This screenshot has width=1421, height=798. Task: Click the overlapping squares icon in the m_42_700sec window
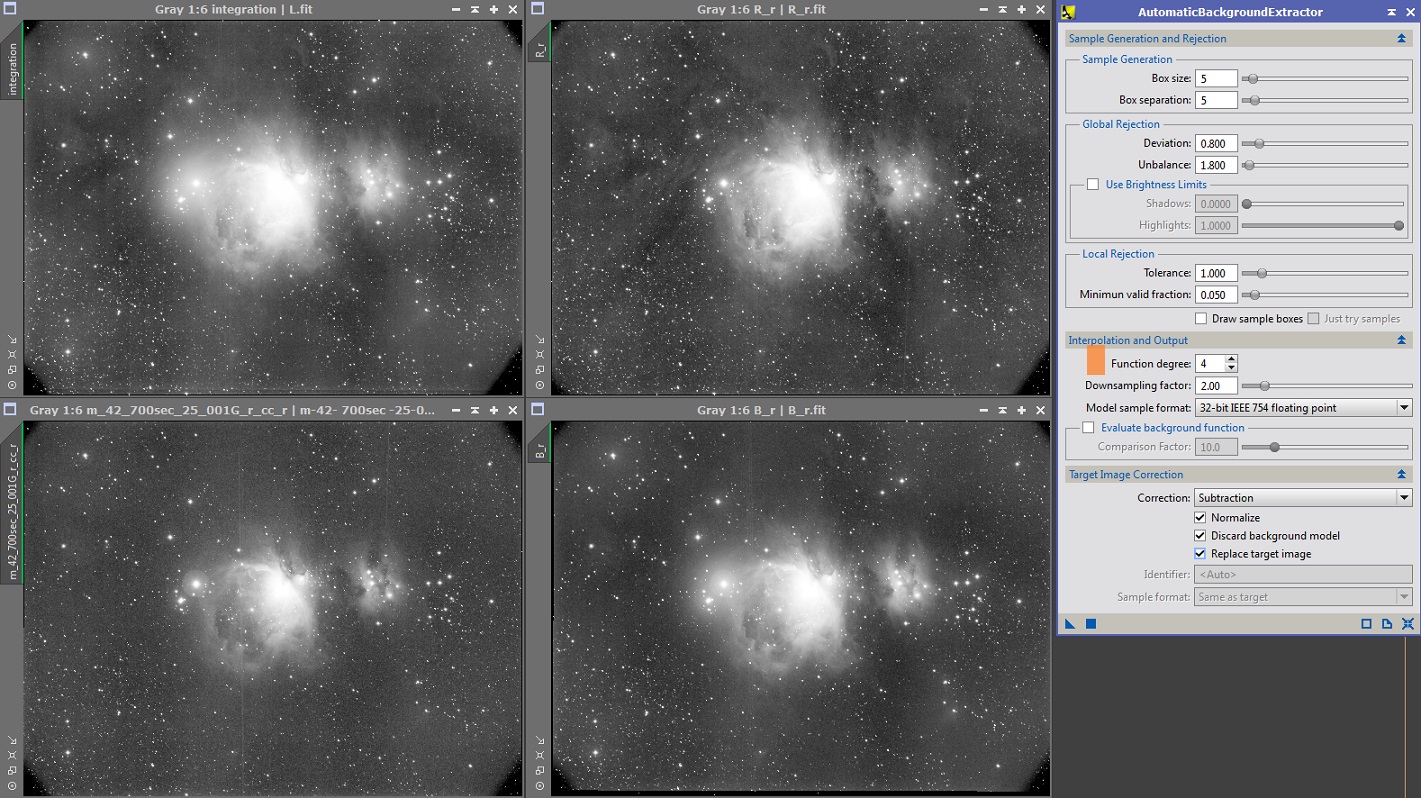[x=12, y=770]
